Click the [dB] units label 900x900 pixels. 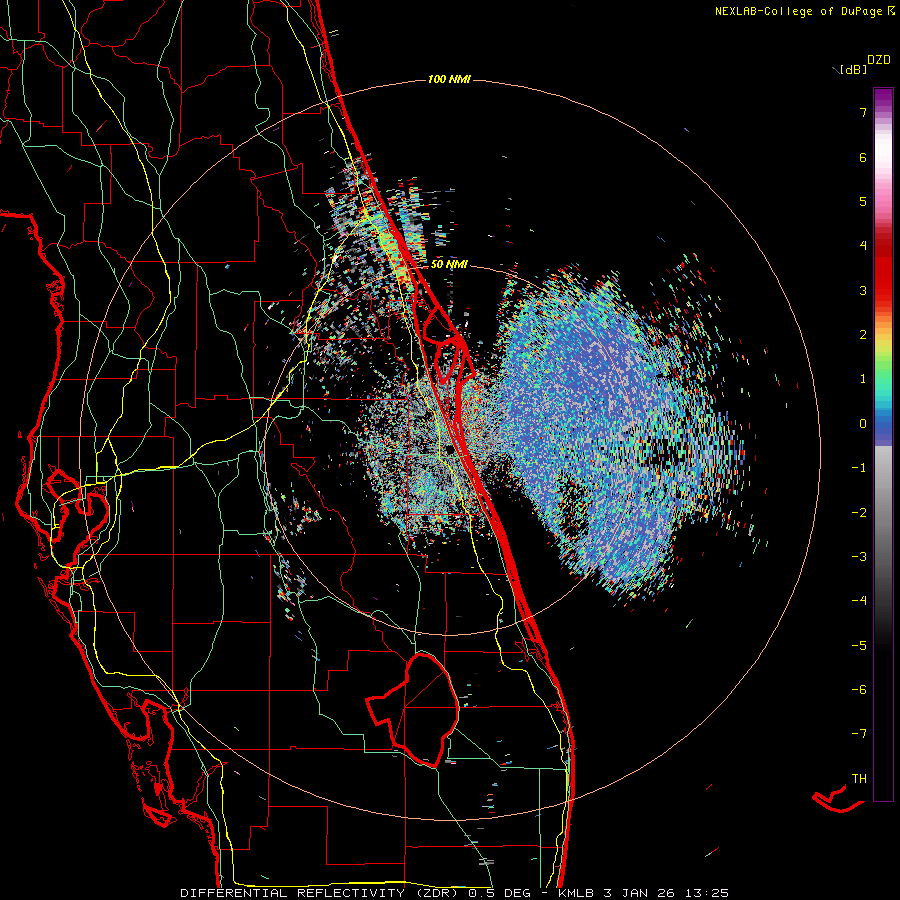(854, 69)
